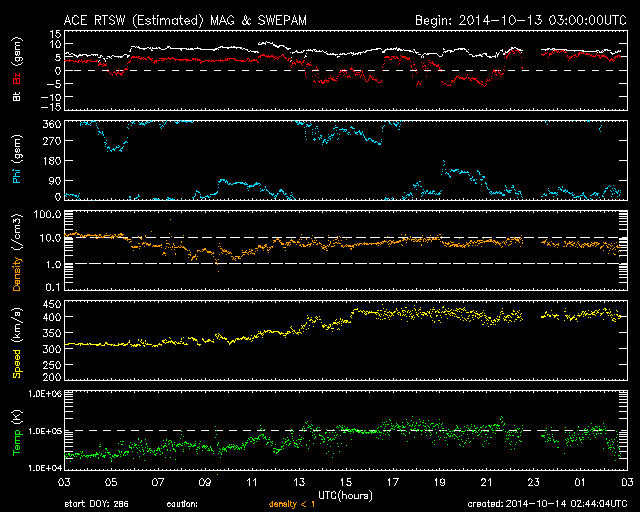Click the cyan 'Phi' axis label
The image size is (640, 512).
coord(17,174)
